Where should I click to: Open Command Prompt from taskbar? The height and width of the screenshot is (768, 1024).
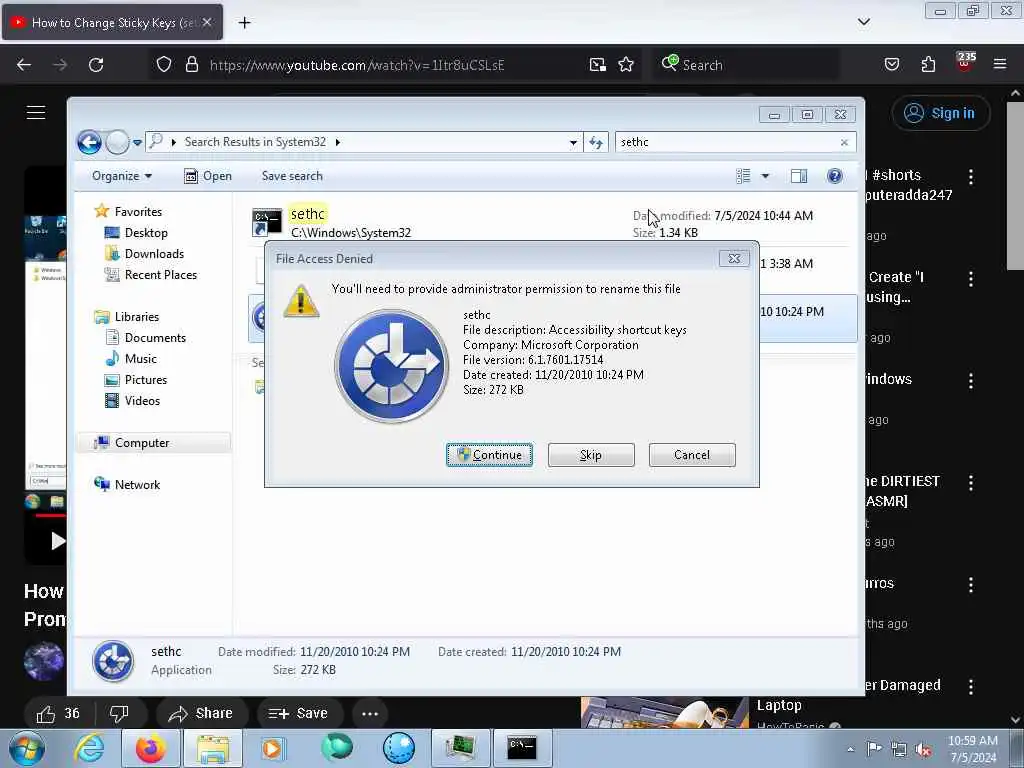[522, 748]
